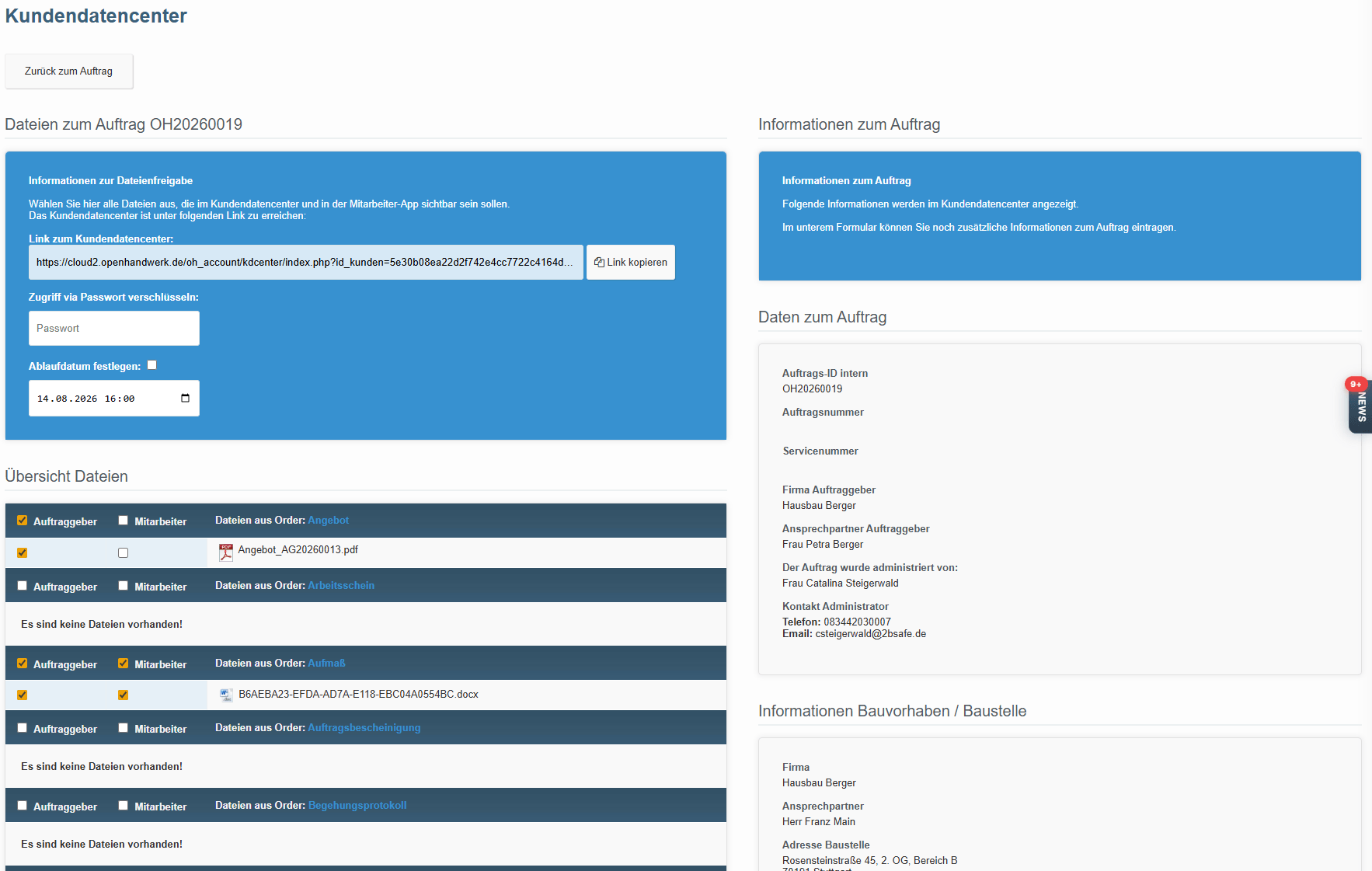Uncheck Mitarbeiter in the Aufmaß header
Image resolution: width=1372 pixels, height=871 pixels.
click(123, 664)
